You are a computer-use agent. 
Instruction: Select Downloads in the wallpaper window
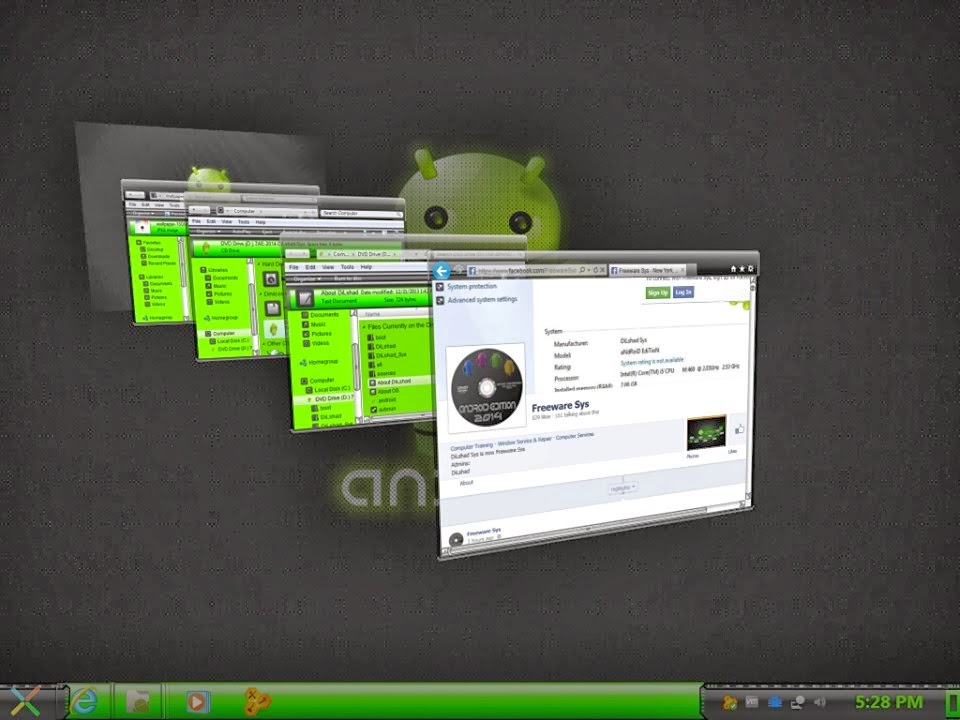155,257
